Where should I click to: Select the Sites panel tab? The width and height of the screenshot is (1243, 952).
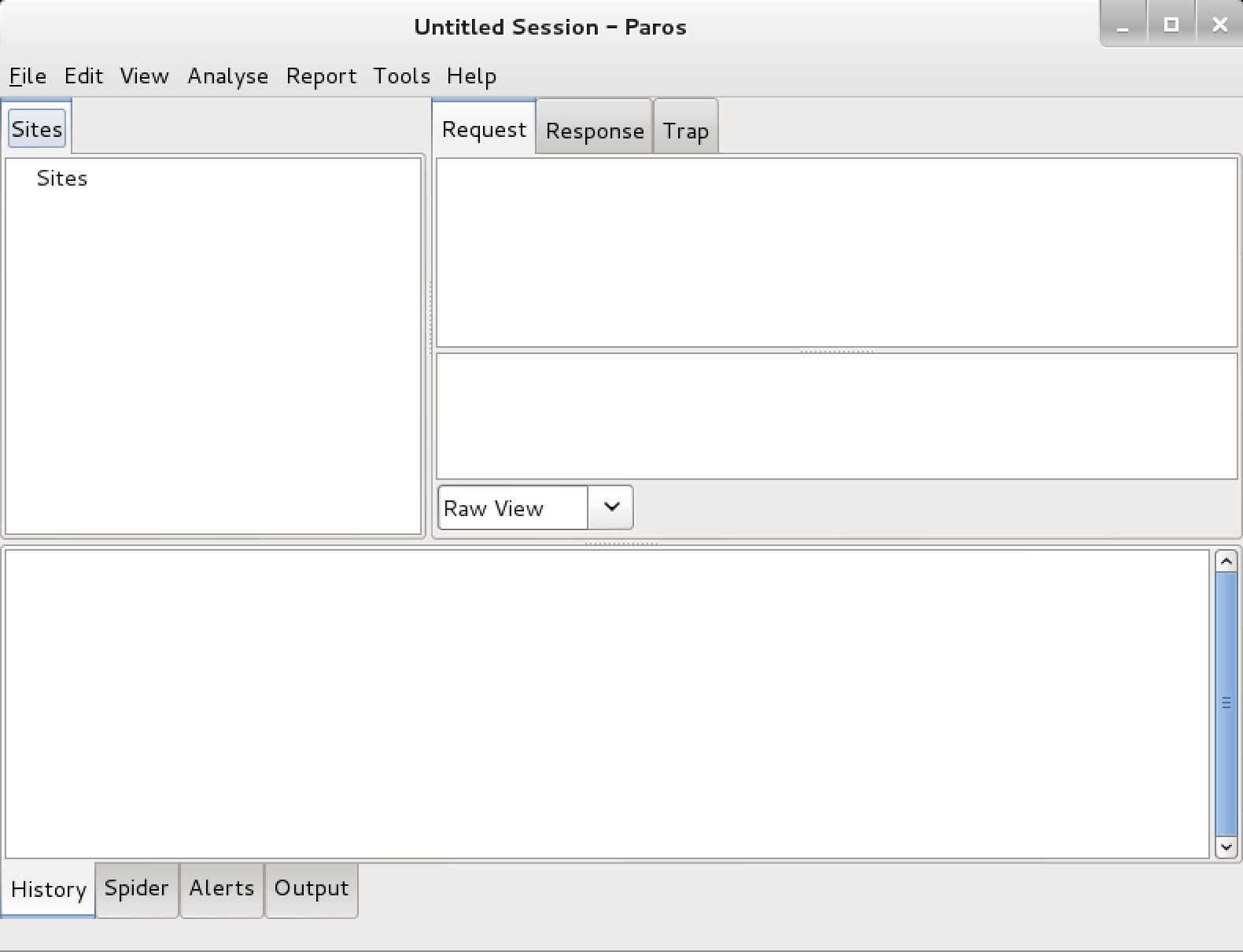(x=37, y=129)
